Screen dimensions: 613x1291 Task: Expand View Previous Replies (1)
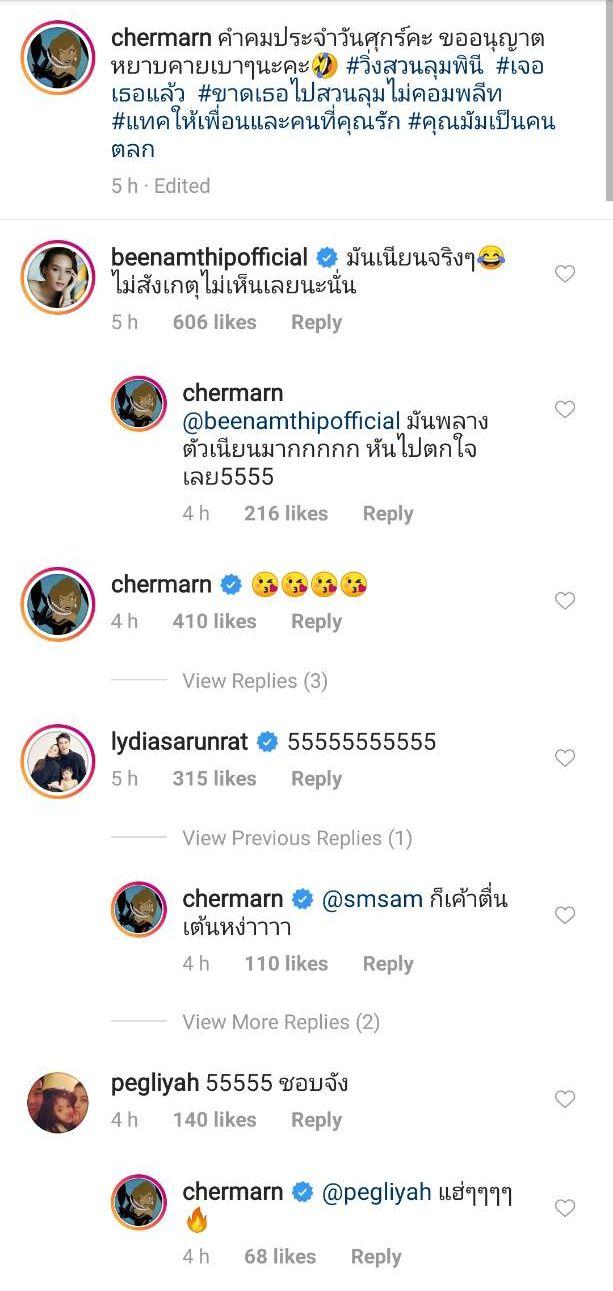point(297,838)
